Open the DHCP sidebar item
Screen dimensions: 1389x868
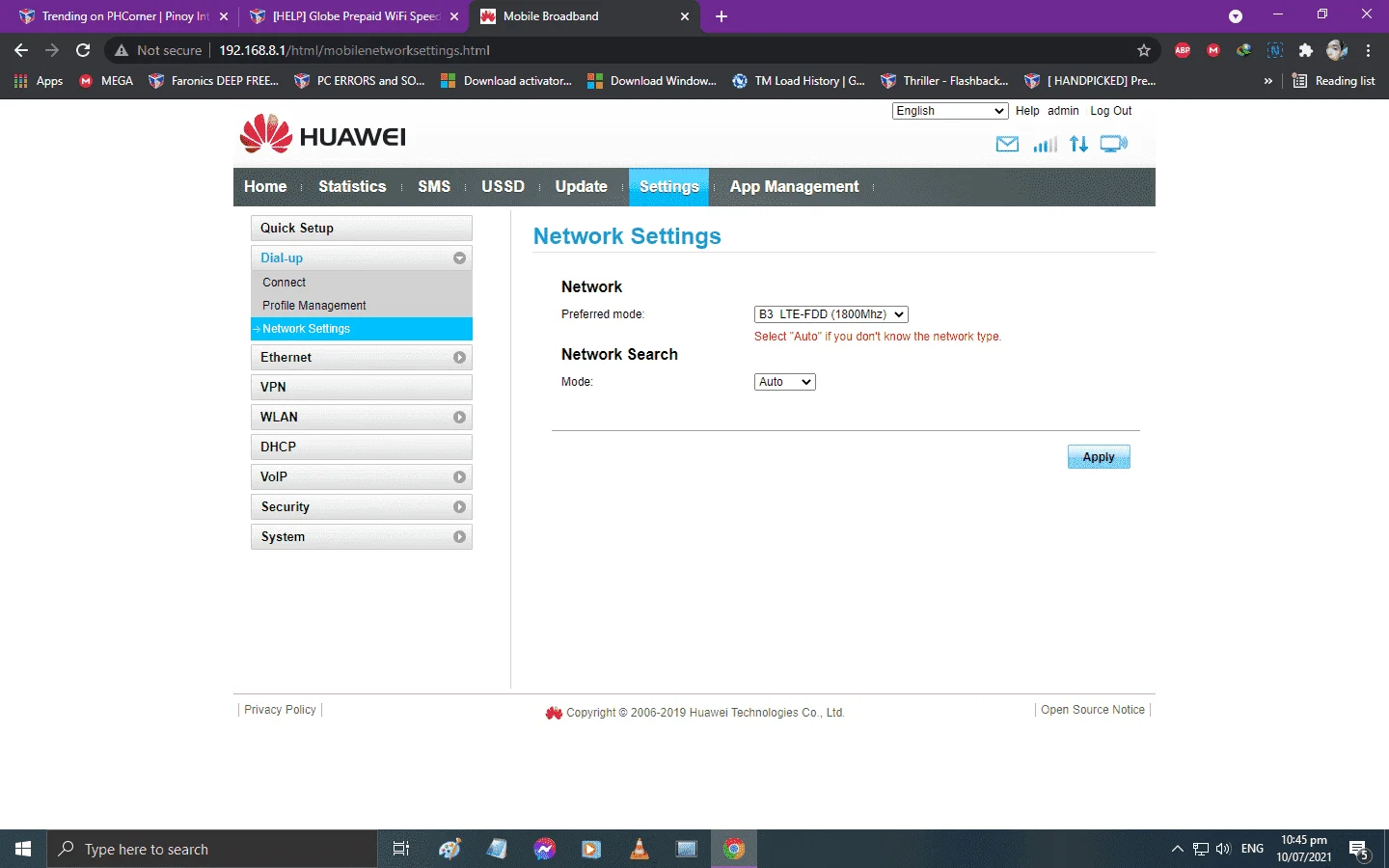[362, 448]
